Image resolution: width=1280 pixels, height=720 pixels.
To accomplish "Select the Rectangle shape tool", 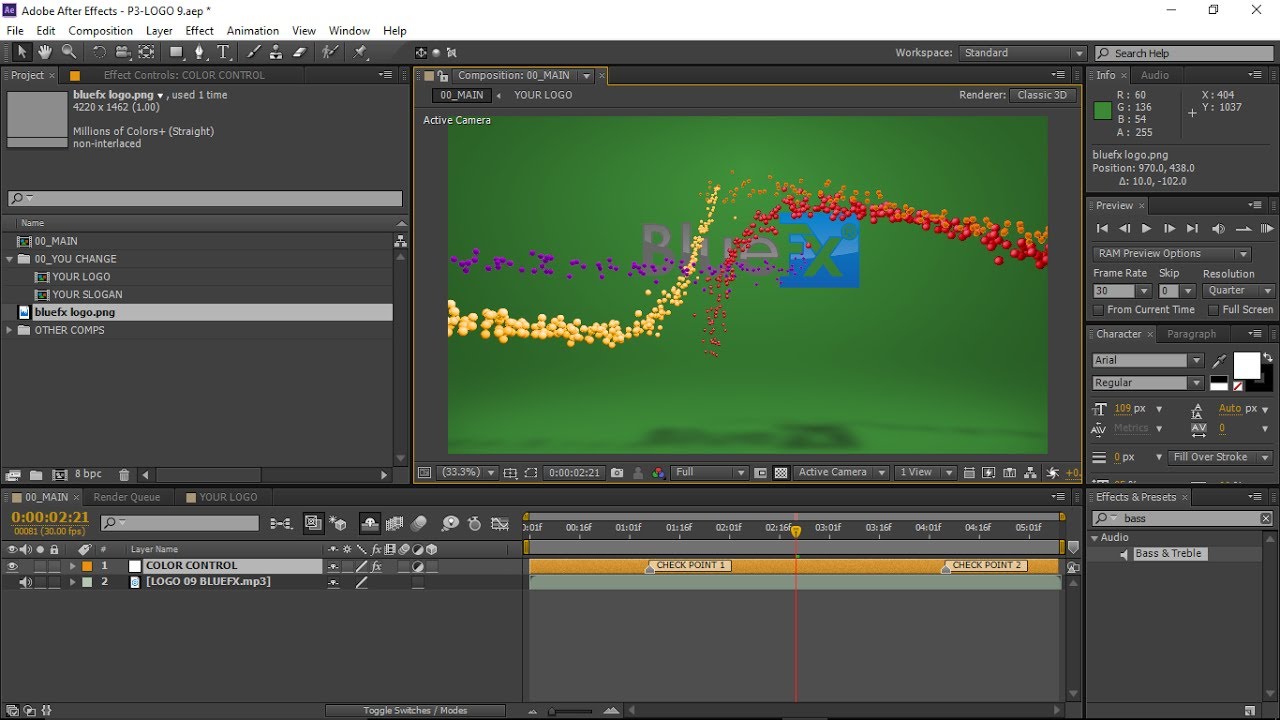I will (177, 52).
